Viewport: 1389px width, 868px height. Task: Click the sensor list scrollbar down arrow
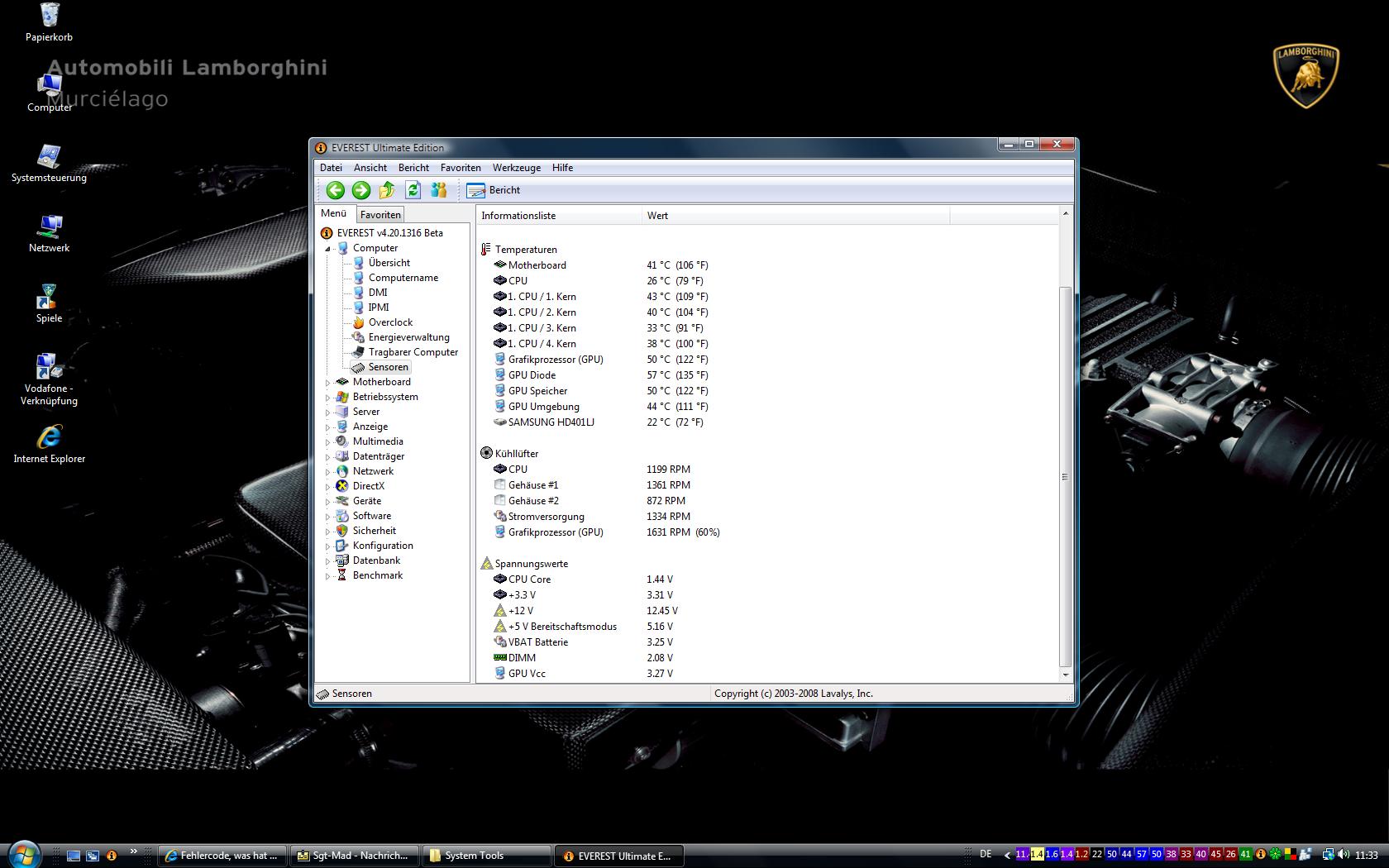(x=1065, y=675)
